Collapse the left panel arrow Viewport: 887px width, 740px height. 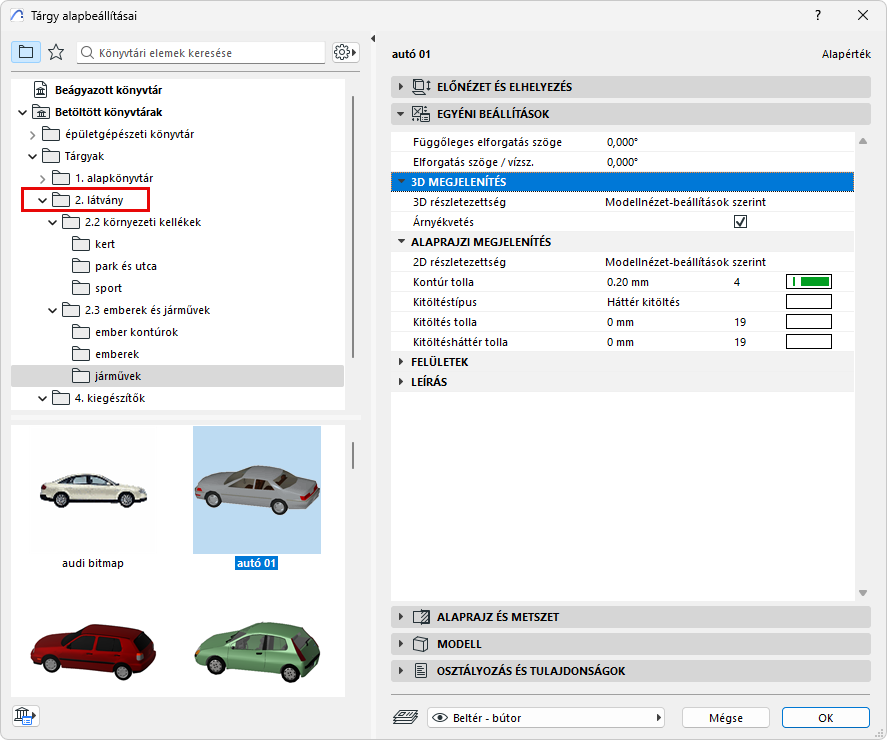372,39
